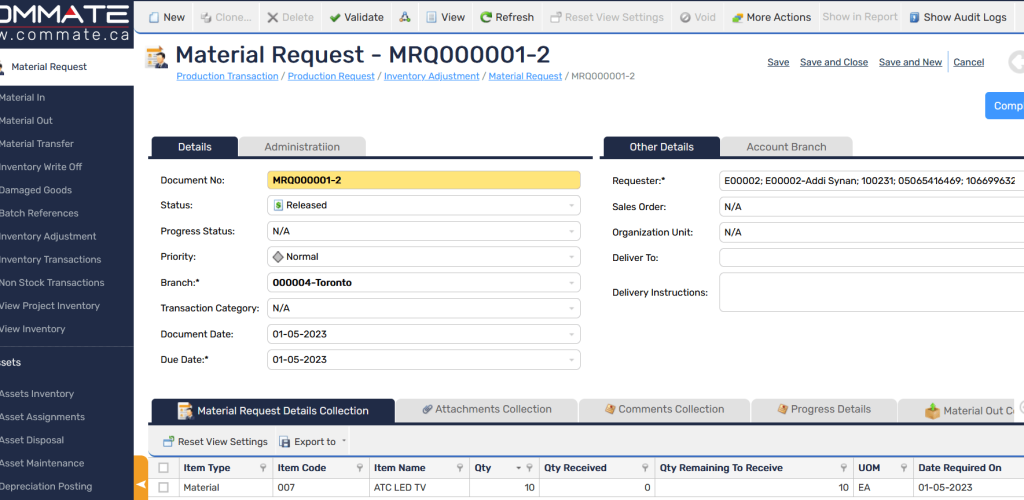Click the Validate checkmark toolbar button
1024x500 pixels.
click(x=357, y=18)
